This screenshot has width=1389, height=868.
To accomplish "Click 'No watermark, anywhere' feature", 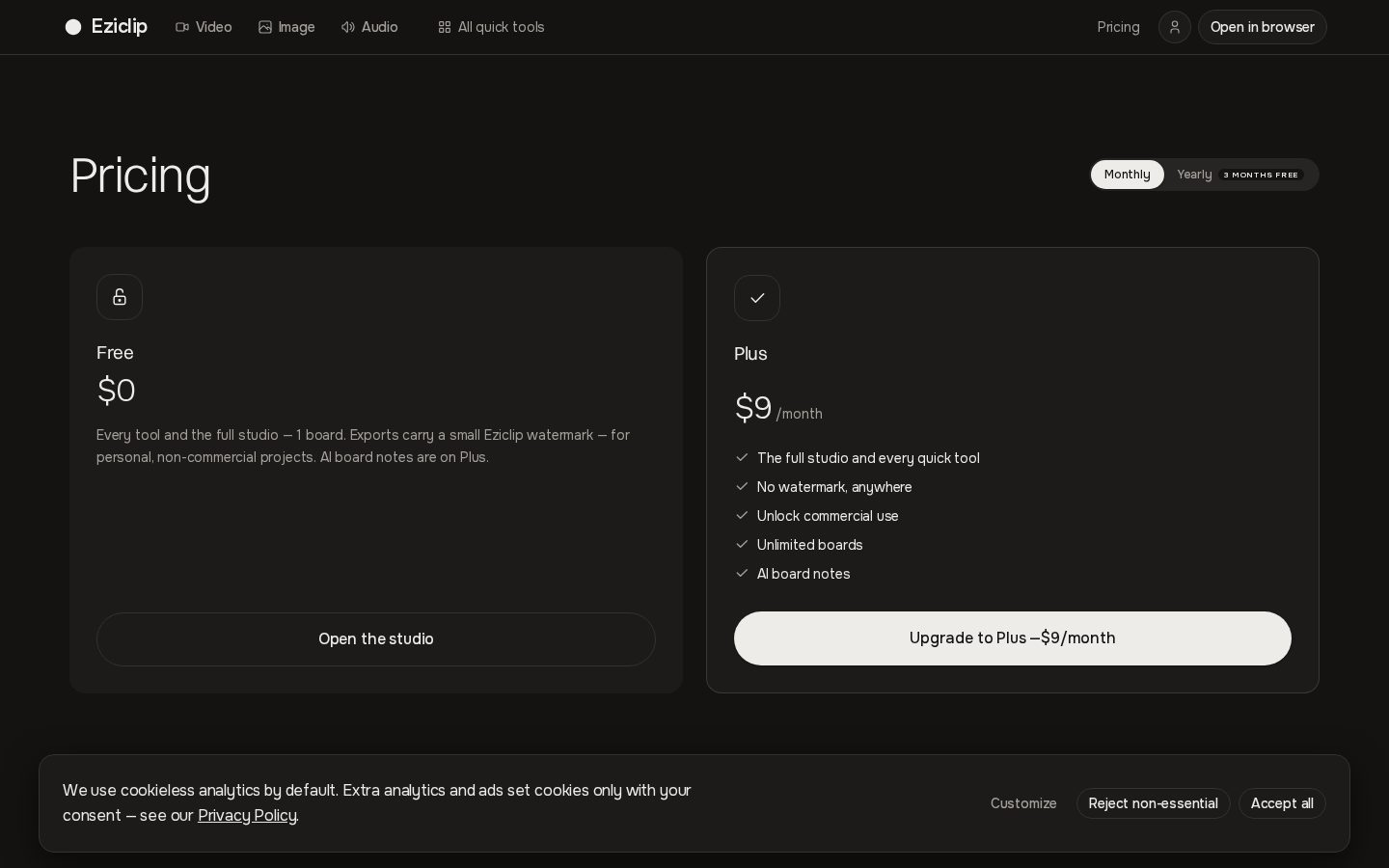I will [834, 487].
